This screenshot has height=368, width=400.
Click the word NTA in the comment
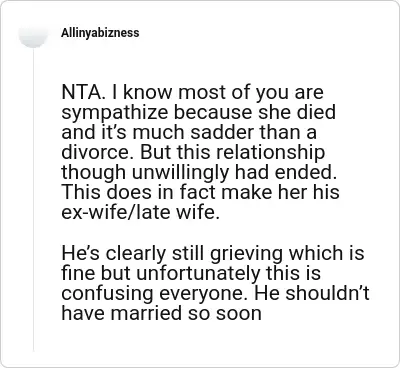click(x=80, y=92)
